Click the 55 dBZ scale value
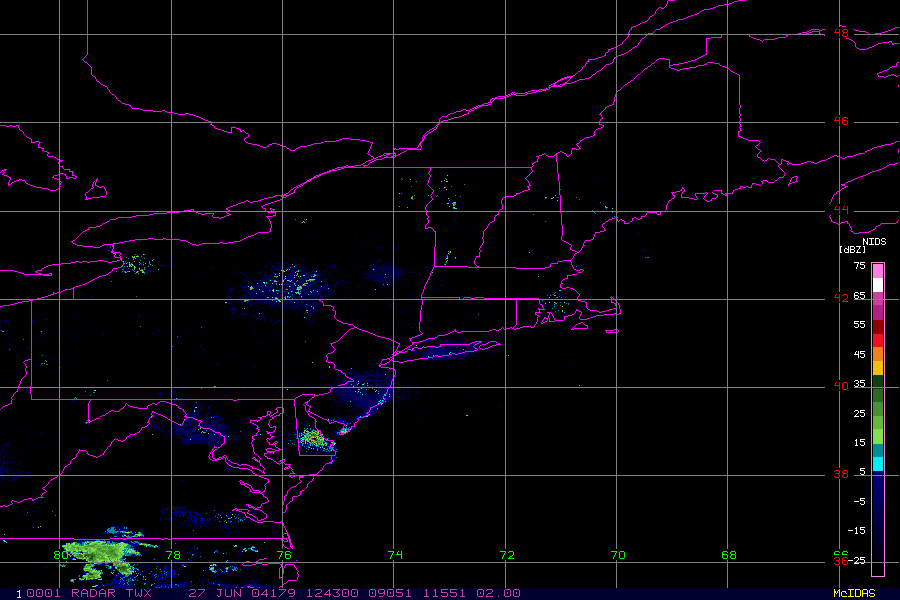This screenshot has width=900, height=600. pyautogui.click(x=859, y=325)
